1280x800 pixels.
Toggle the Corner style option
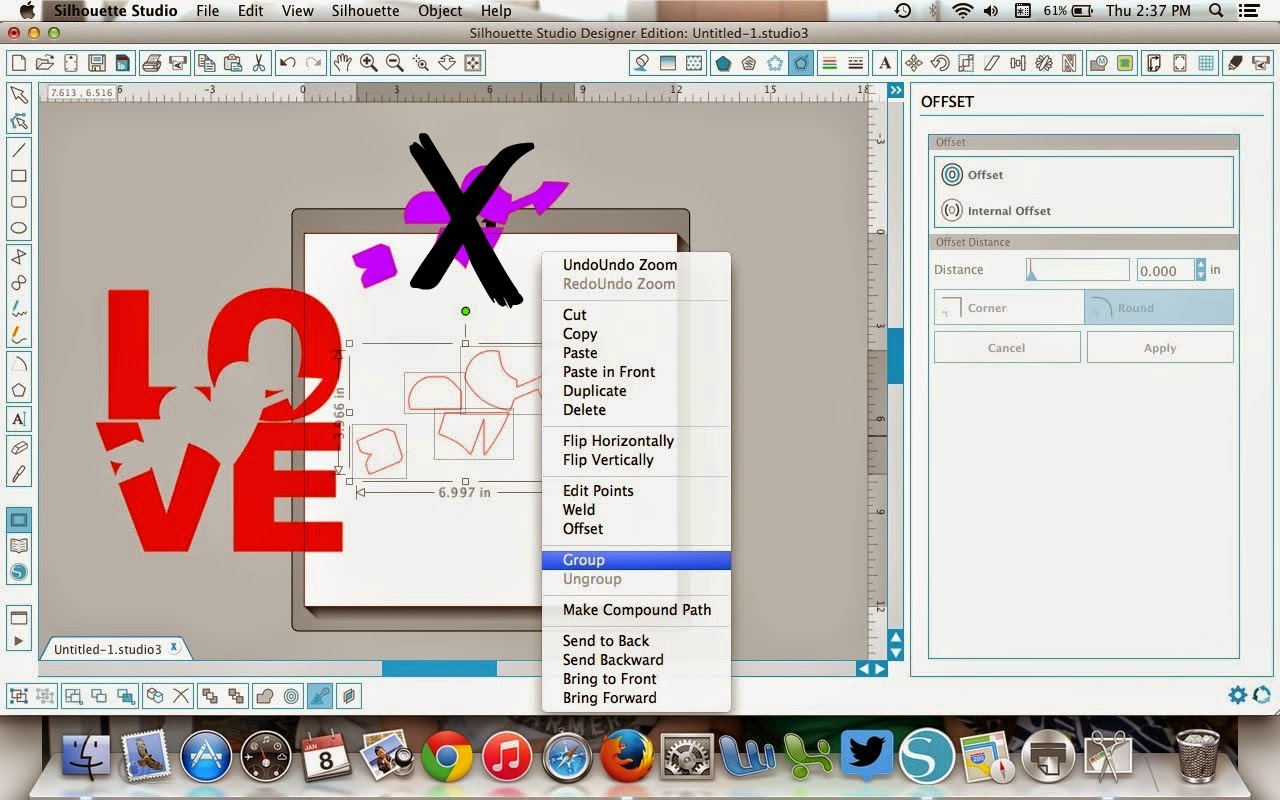(x=1009, y=308)
